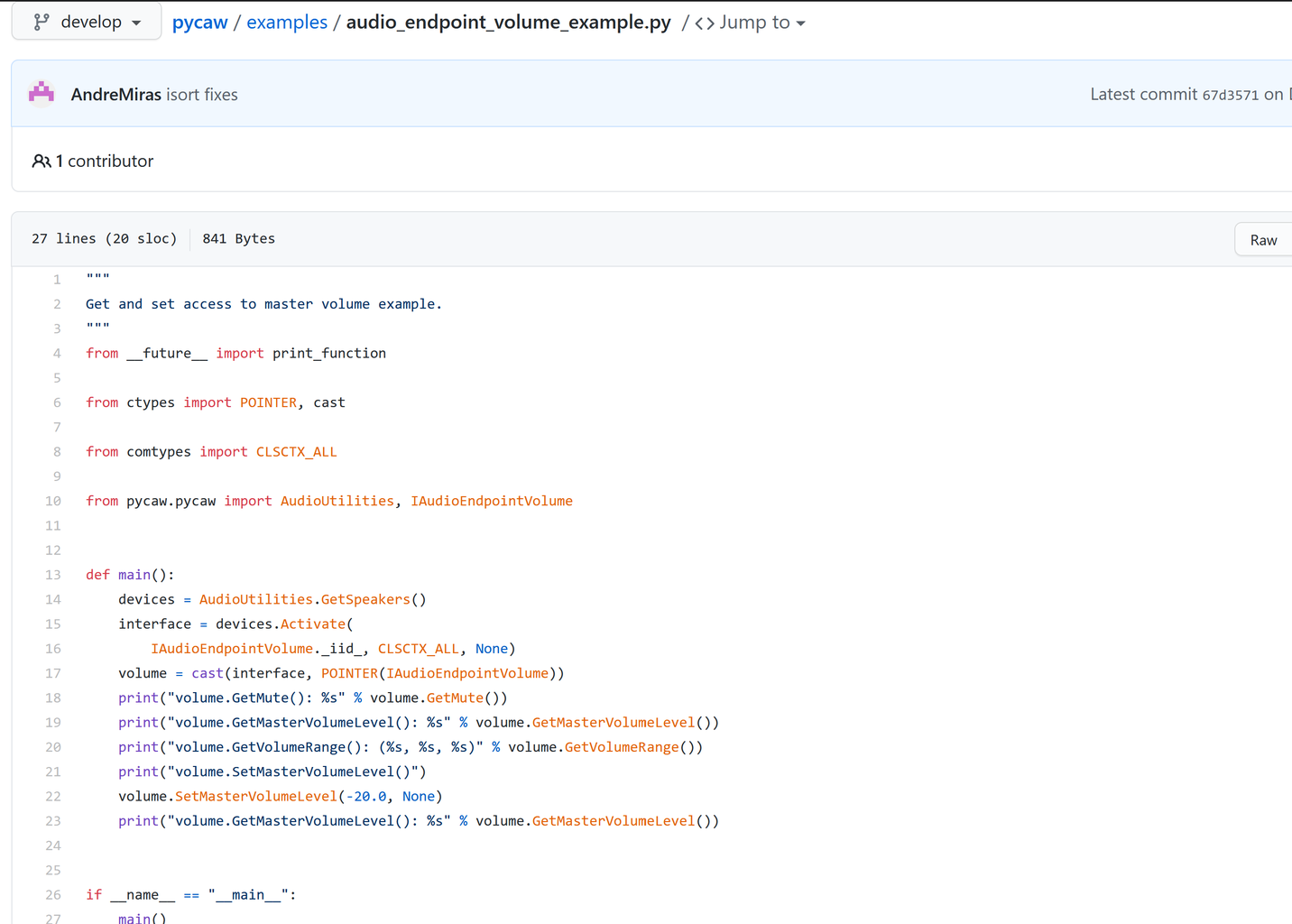View the file with the Raw button
Image resolution: width=1292 pixels, height=924 pixels.
tap(1263, 240)
